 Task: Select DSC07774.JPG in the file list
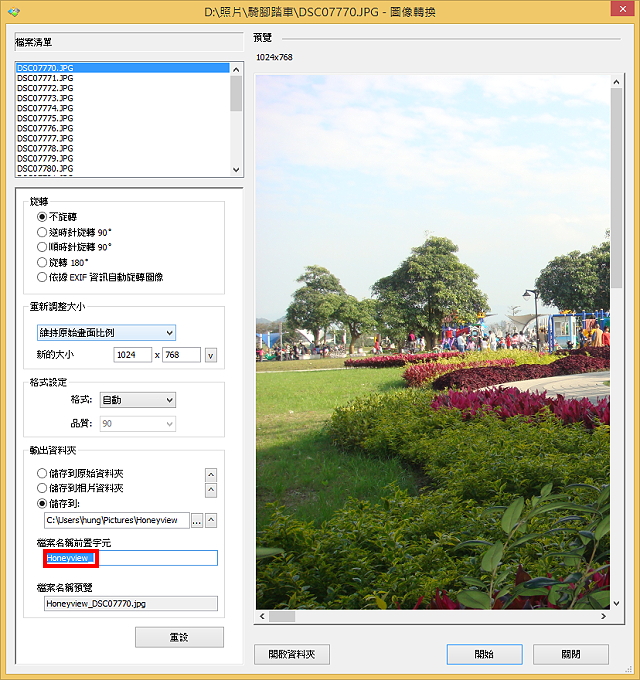(123, 108)
